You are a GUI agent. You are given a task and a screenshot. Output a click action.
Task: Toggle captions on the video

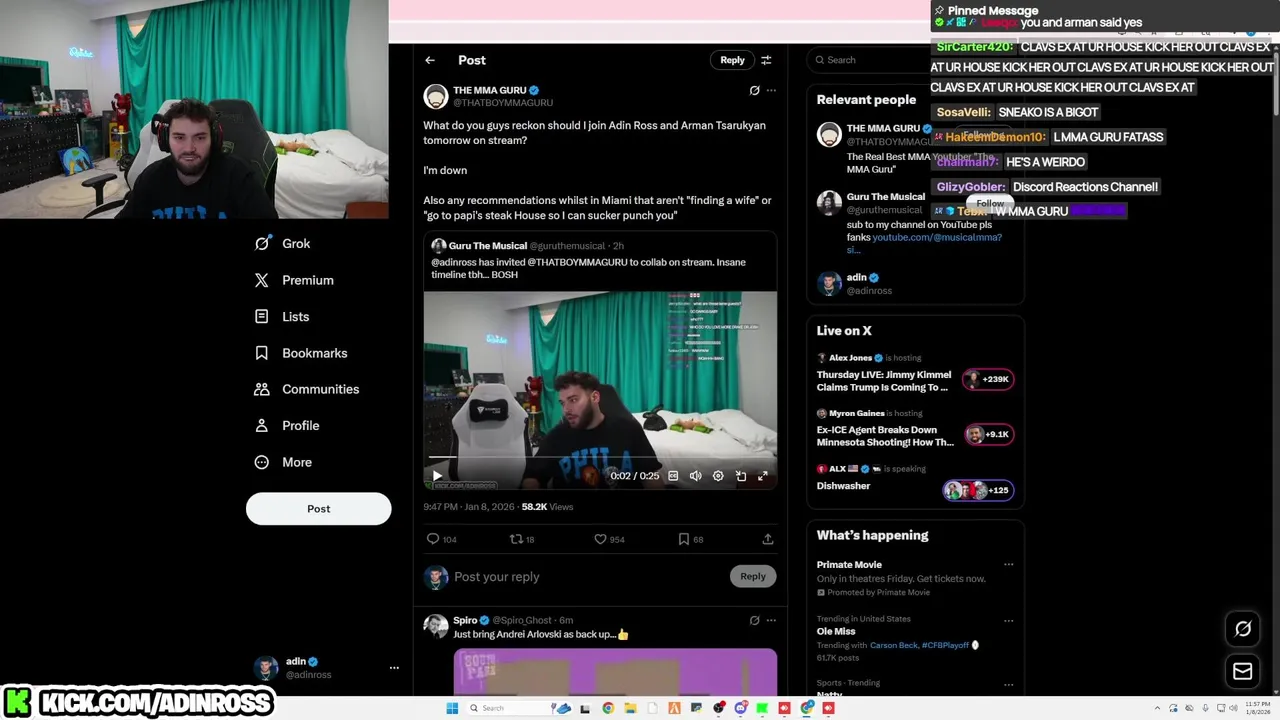point(673,476)
